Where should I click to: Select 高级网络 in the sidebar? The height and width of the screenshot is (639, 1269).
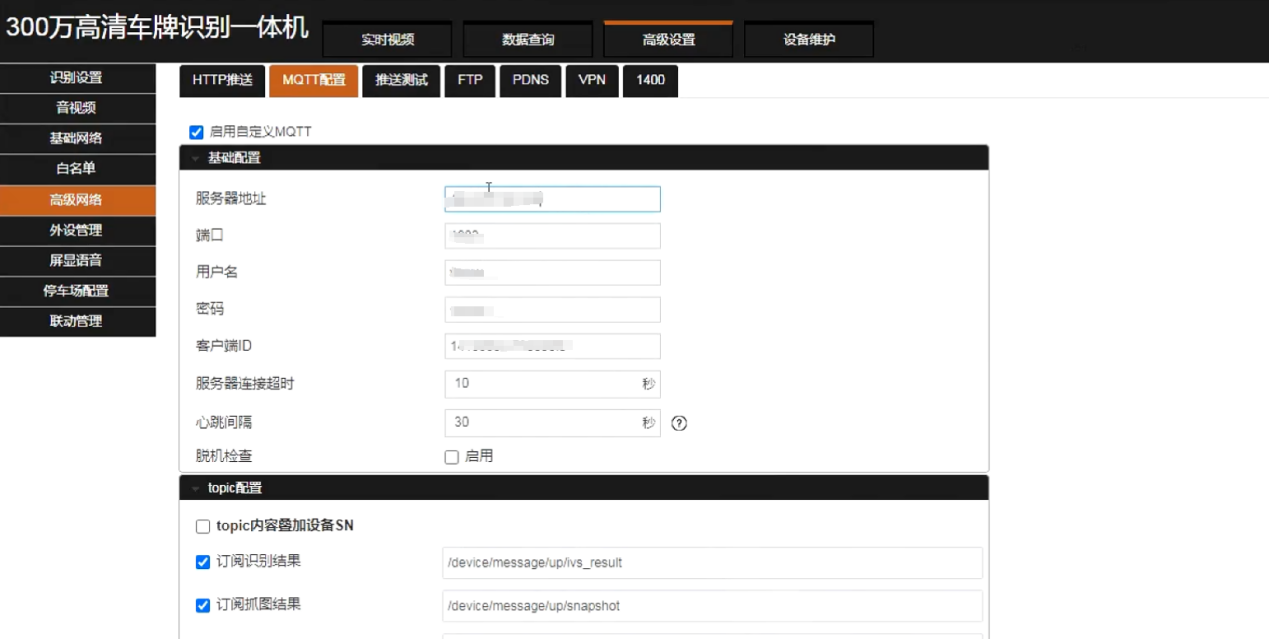77,200
